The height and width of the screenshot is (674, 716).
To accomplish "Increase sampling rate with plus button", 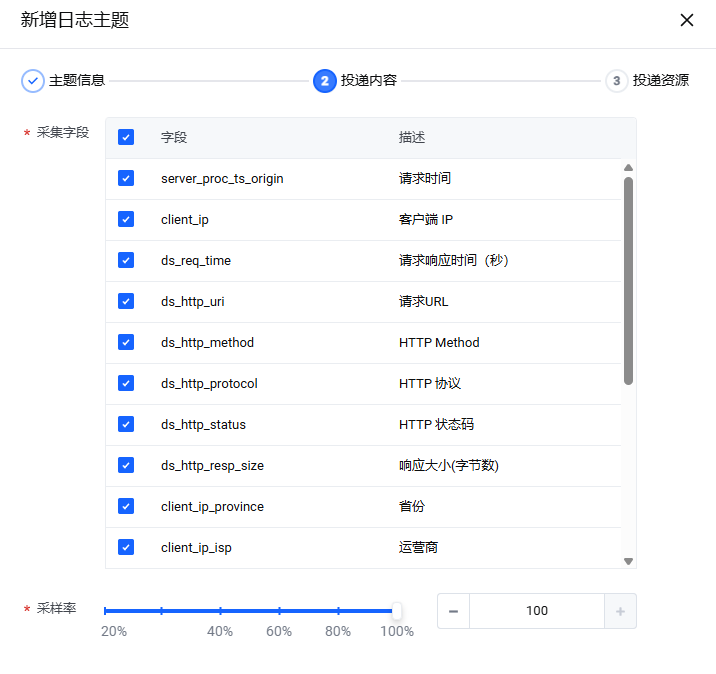I will pyautogui.click(x=620, y=611).
